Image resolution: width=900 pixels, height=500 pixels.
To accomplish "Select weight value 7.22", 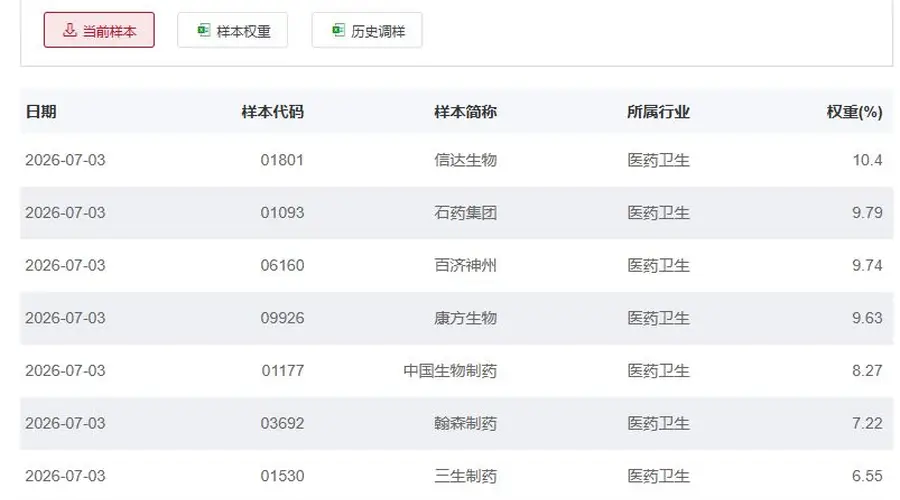I will pyautogui.click(x=867, y=423).
